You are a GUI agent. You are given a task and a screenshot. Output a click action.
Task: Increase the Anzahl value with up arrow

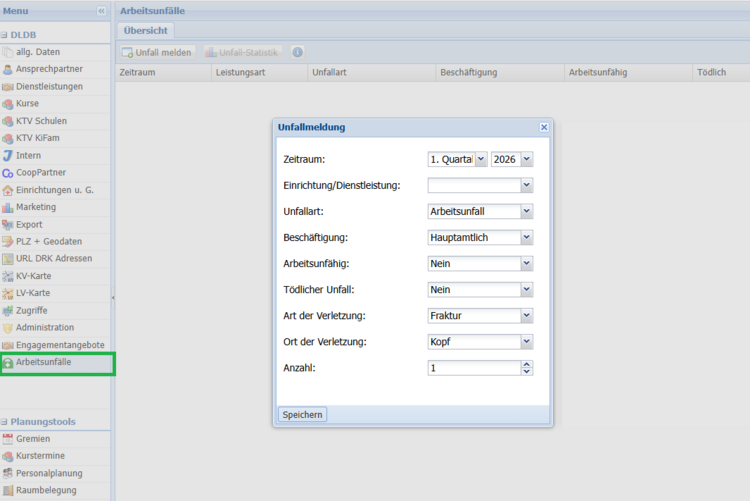[x=527, y=364]
